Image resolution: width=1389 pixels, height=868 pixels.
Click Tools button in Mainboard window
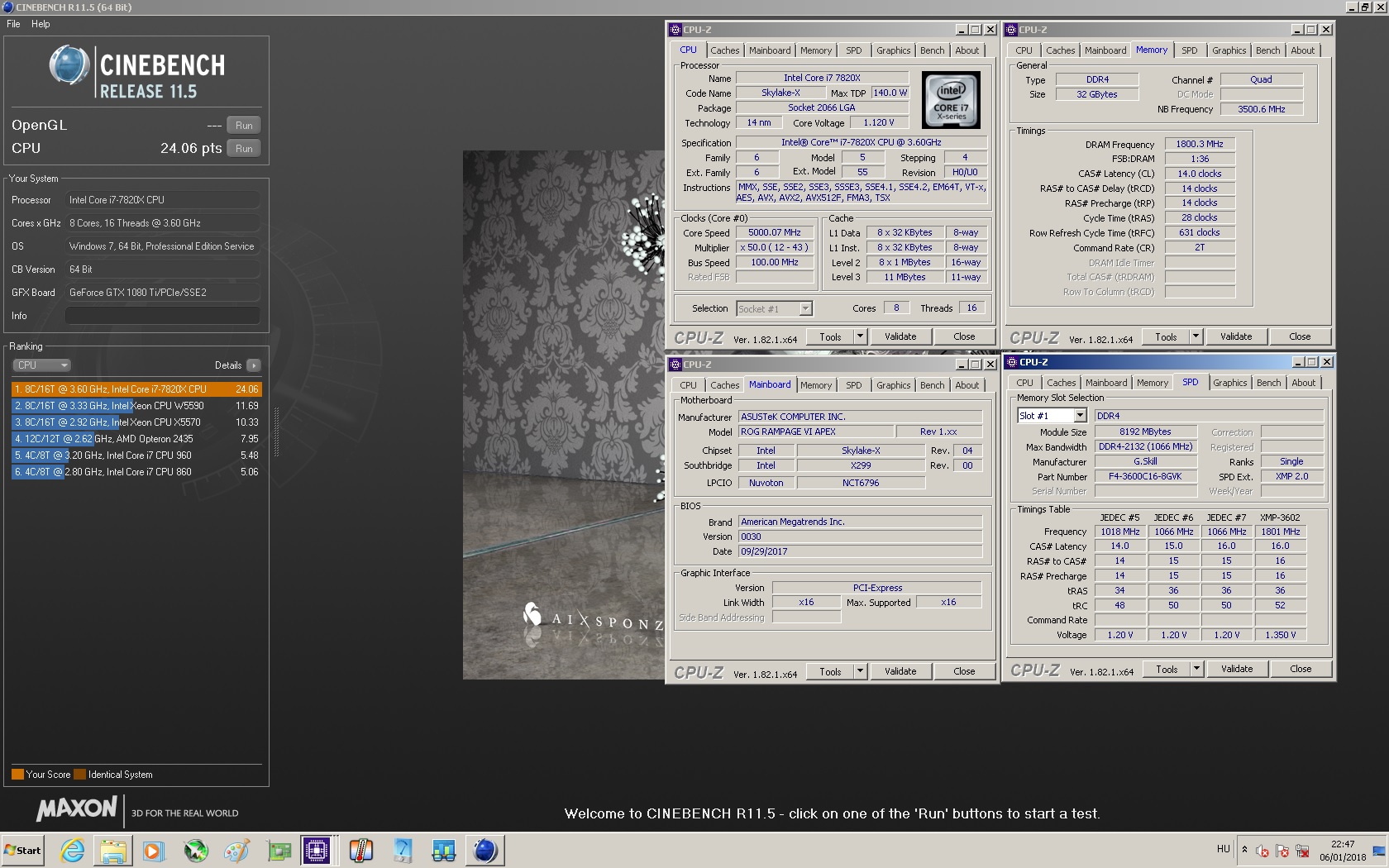tap(830, 671)
